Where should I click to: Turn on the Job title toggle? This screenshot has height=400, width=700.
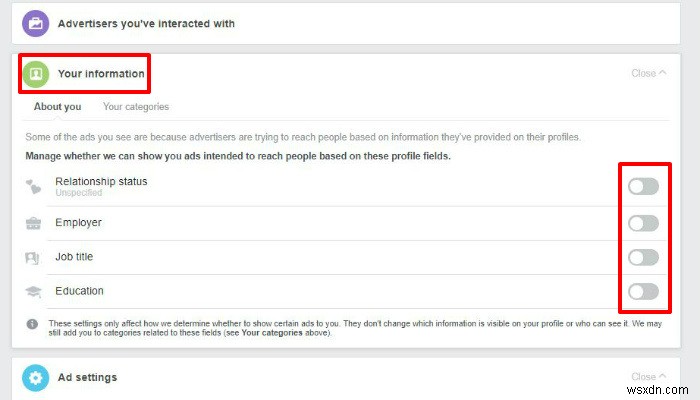pyautogui.click(x=643, y=258)
